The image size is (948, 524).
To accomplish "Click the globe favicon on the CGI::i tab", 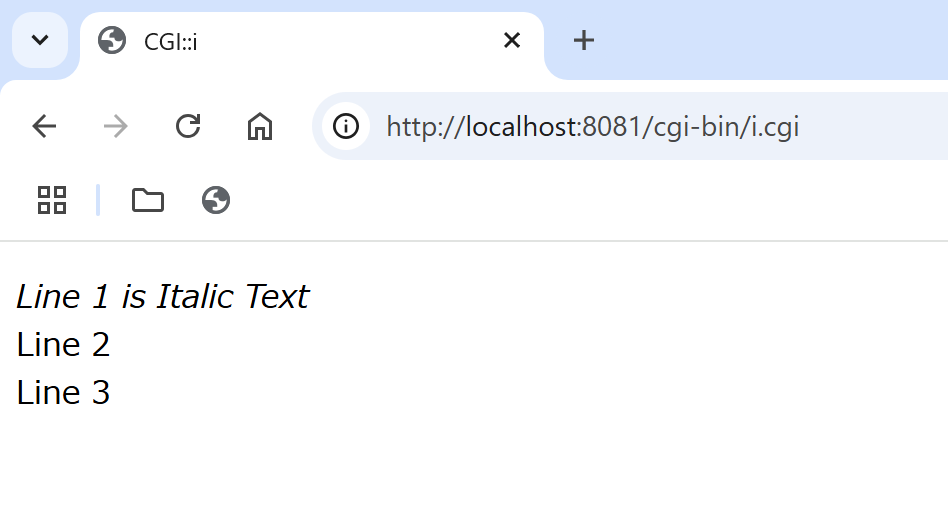I will [x=112, y=40].
